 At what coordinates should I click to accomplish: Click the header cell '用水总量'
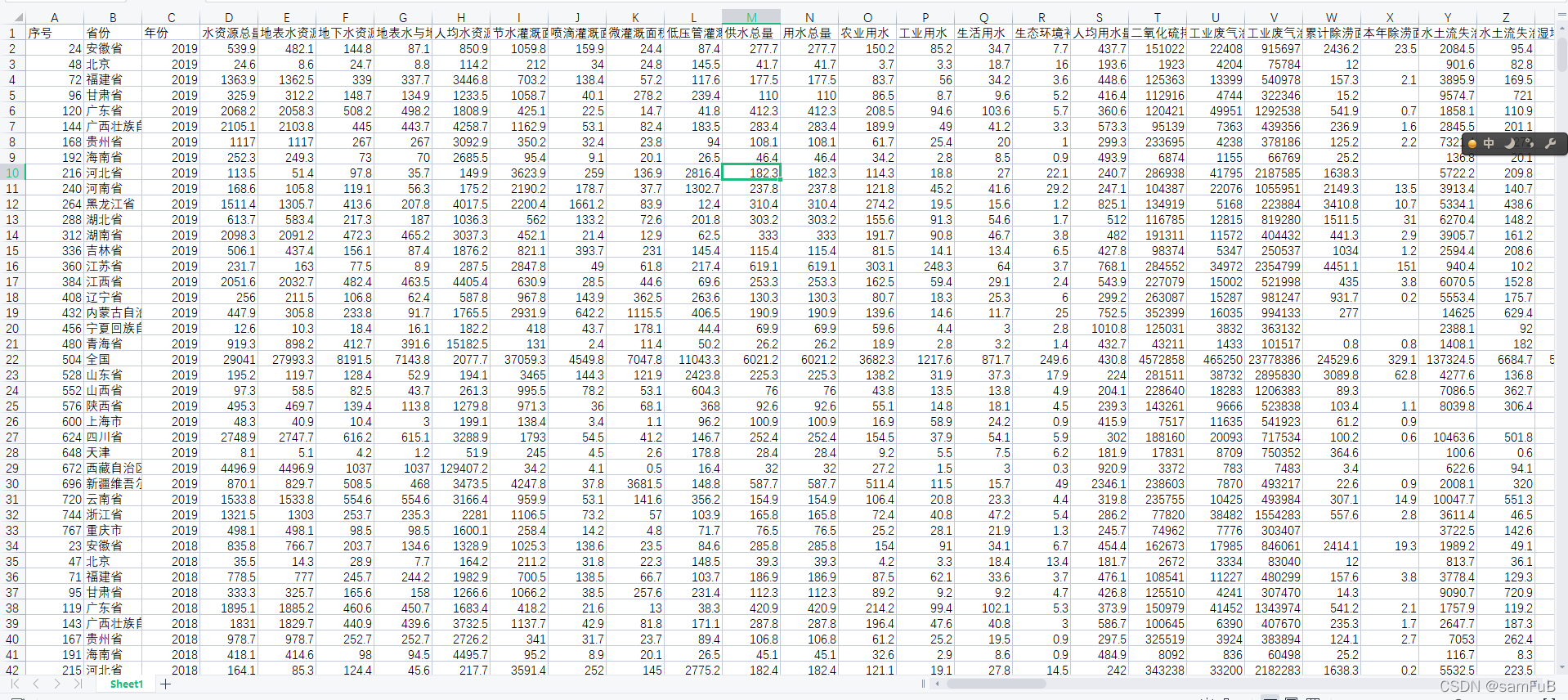(x=809, y=33)
